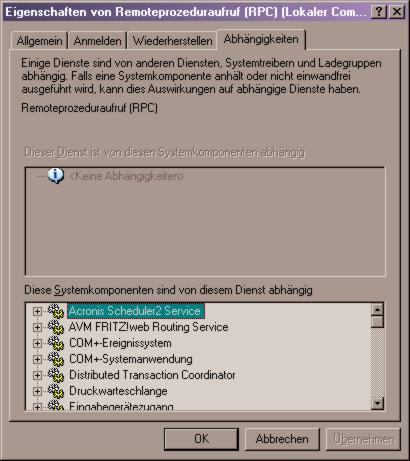The width and height of the screenshot is (410, 461).
Task: Expand the Distributed Transaction Coordinator node
Action: pyautogui.click(x=37, y=375)
